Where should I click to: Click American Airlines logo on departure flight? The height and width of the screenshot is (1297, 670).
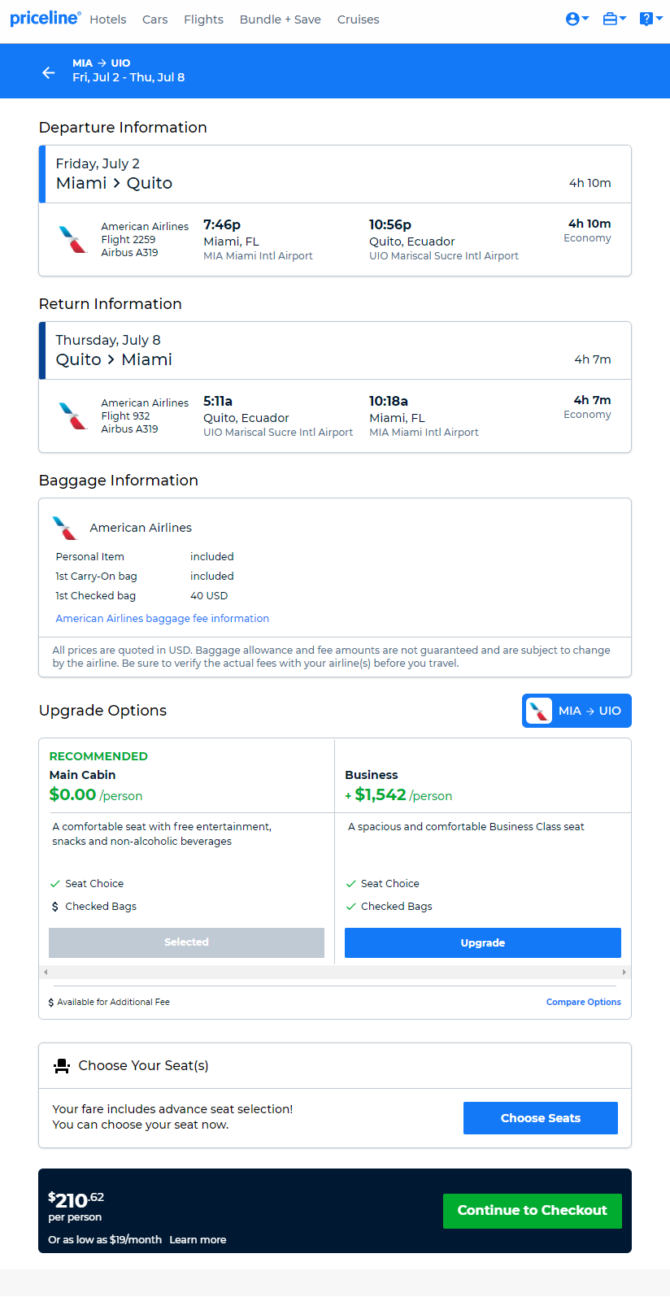(x=72, y=240)
